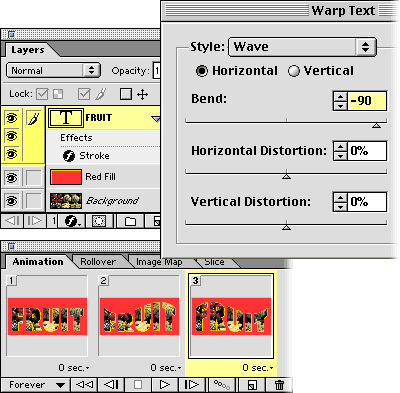Click the tween frames icon
The image size is (400, 393).
pos(222,385)
